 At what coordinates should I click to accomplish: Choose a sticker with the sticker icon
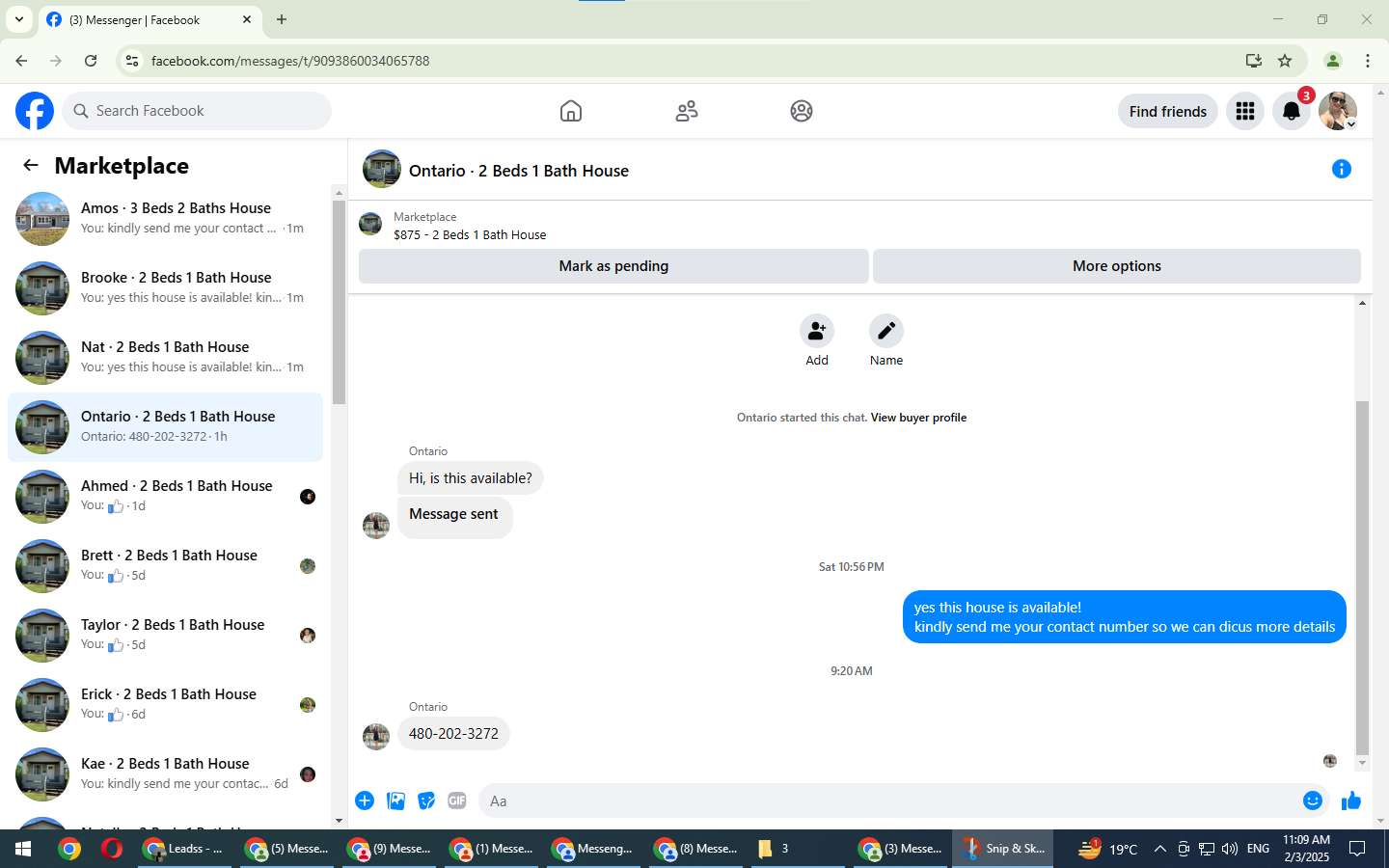point(426,800)
